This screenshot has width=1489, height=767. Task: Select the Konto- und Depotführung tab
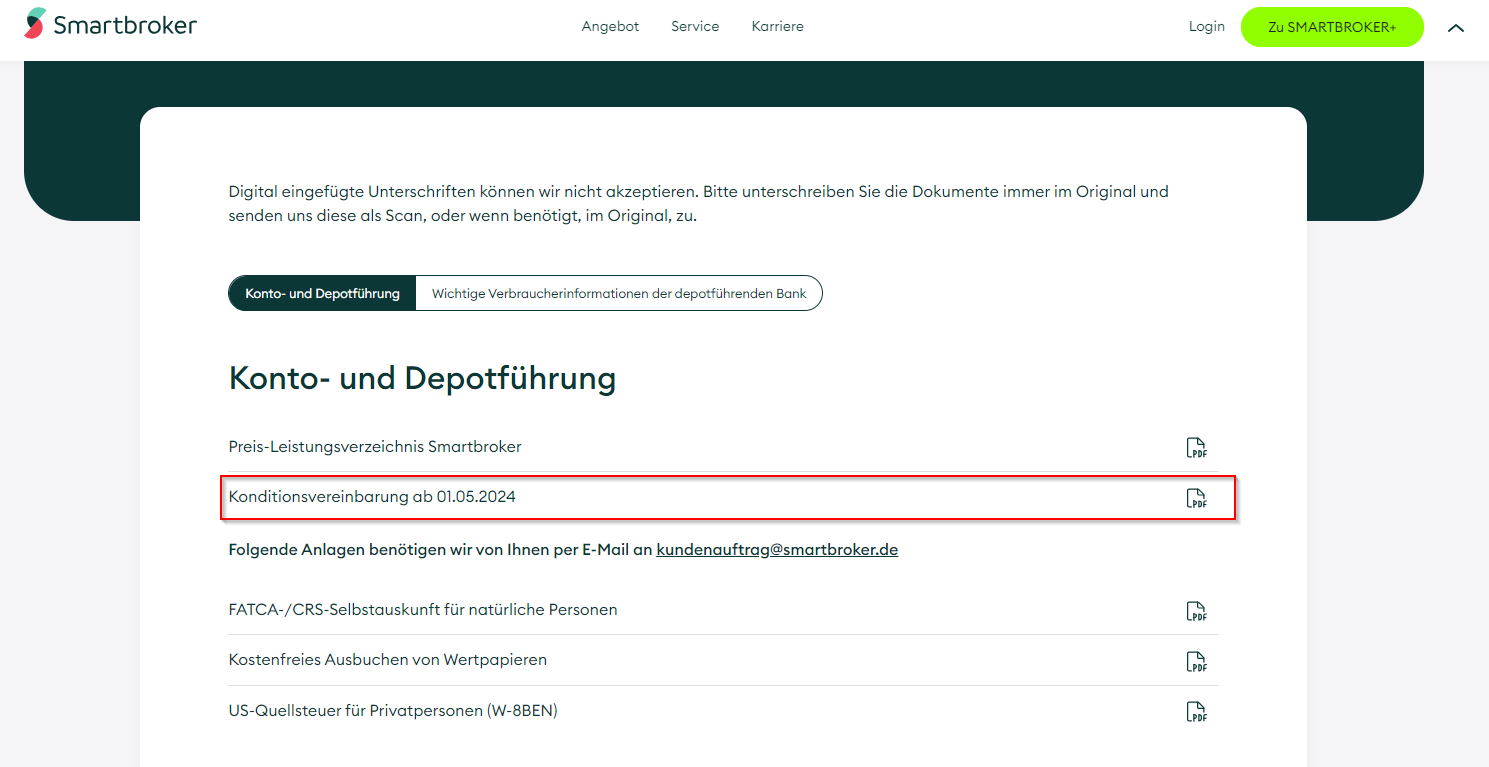click(322, 294)
